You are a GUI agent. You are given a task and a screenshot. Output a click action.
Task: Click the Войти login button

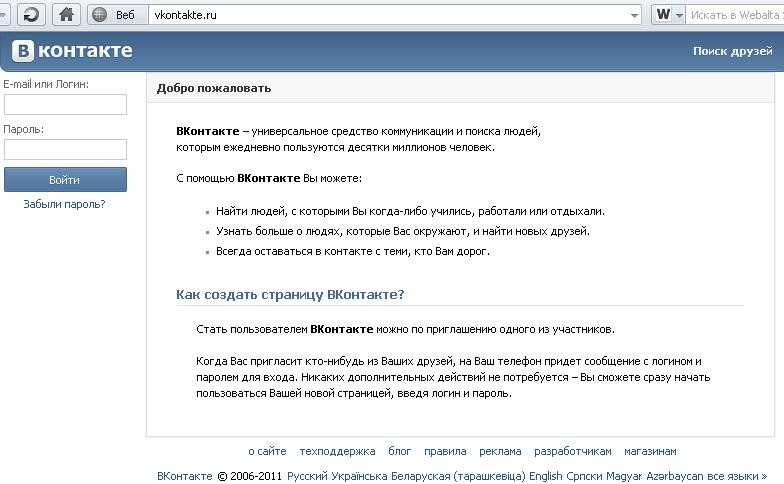[66, 180]
